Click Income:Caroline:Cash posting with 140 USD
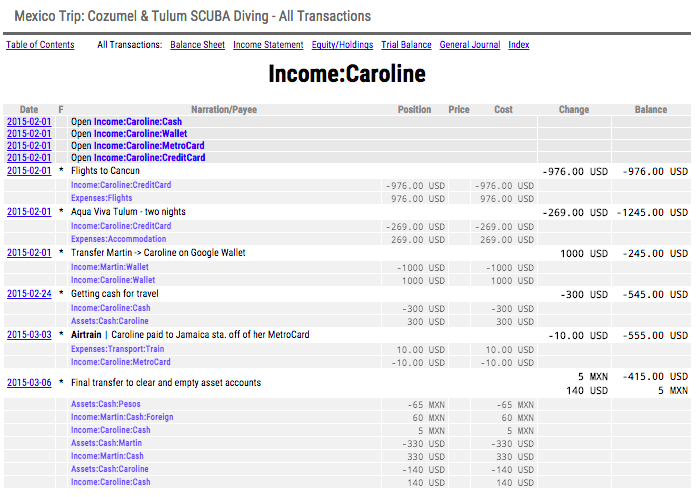Screen dimensions: 696x497 click(111, 482)
